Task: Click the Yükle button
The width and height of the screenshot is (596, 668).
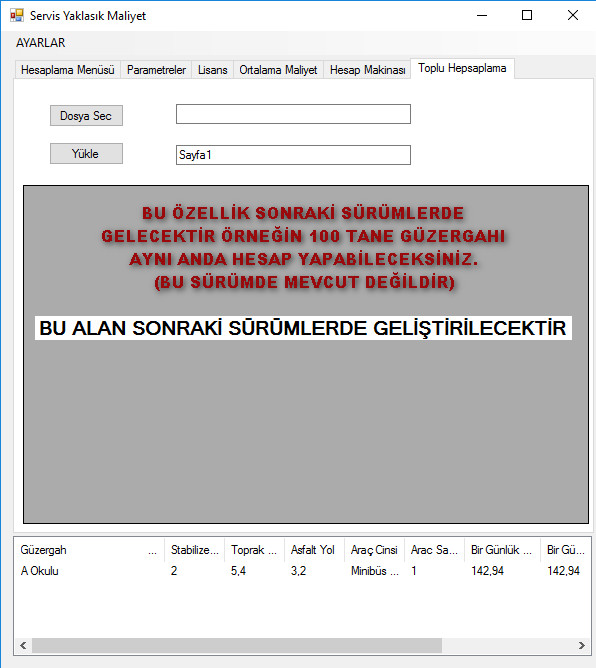Action: point(86,153)
